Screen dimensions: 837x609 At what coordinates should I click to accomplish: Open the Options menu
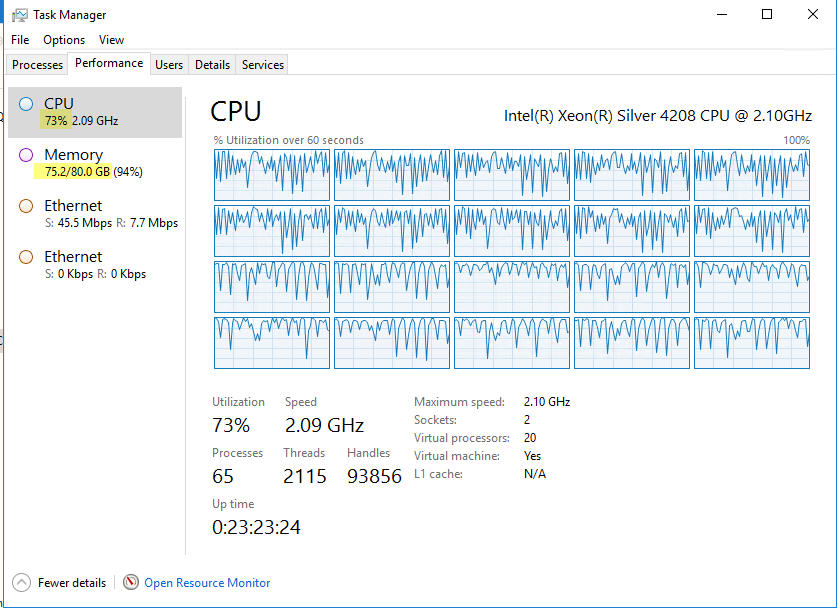click(x=64, y=40)
